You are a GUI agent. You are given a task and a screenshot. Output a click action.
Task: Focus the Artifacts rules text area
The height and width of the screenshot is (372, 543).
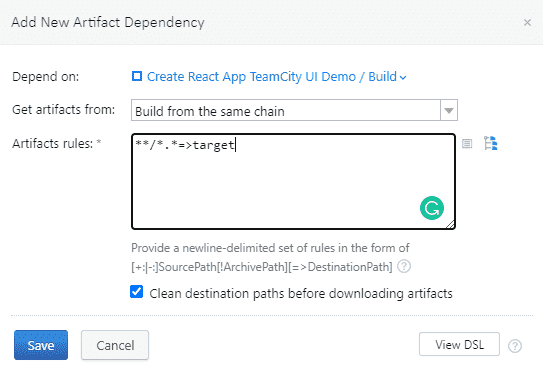[293, 181]
